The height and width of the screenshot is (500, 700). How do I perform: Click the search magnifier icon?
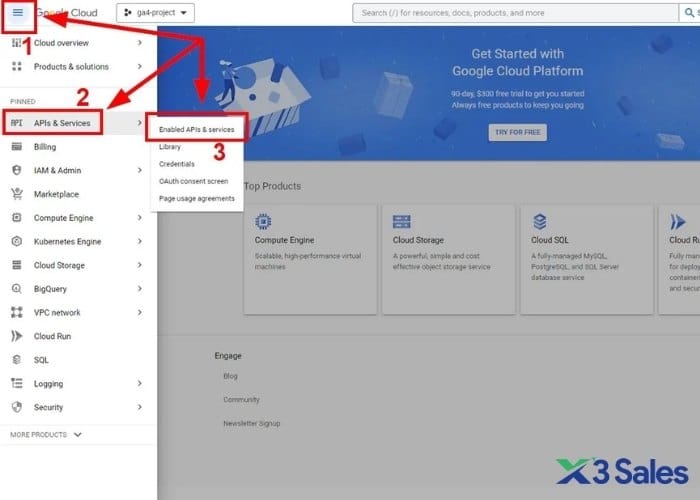point(689,13)
